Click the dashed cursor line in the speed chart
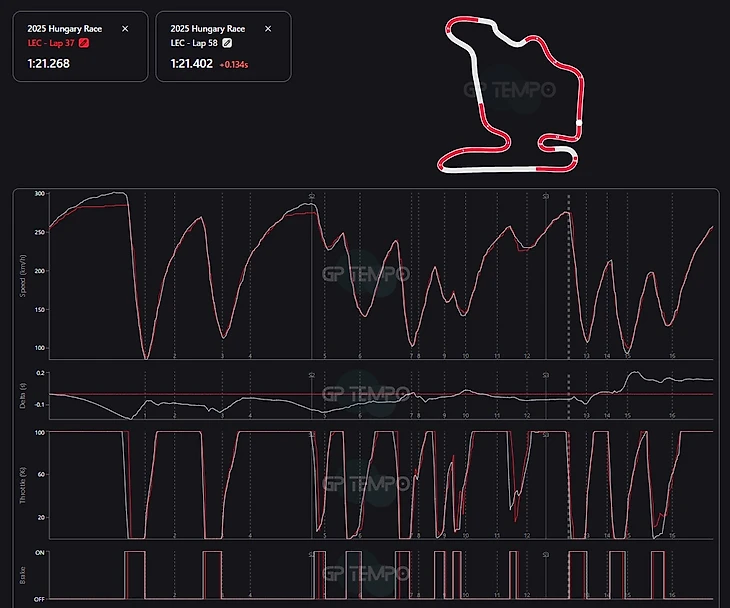 (568, 277)
